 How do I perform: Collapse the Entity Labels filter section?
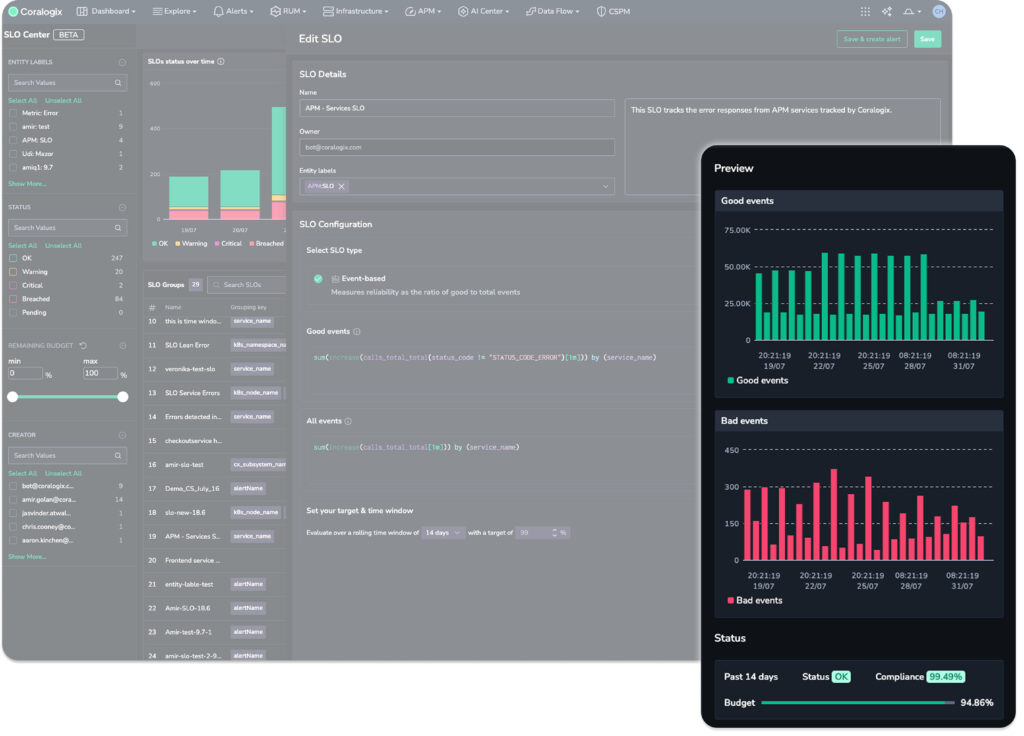coord(122,62)
